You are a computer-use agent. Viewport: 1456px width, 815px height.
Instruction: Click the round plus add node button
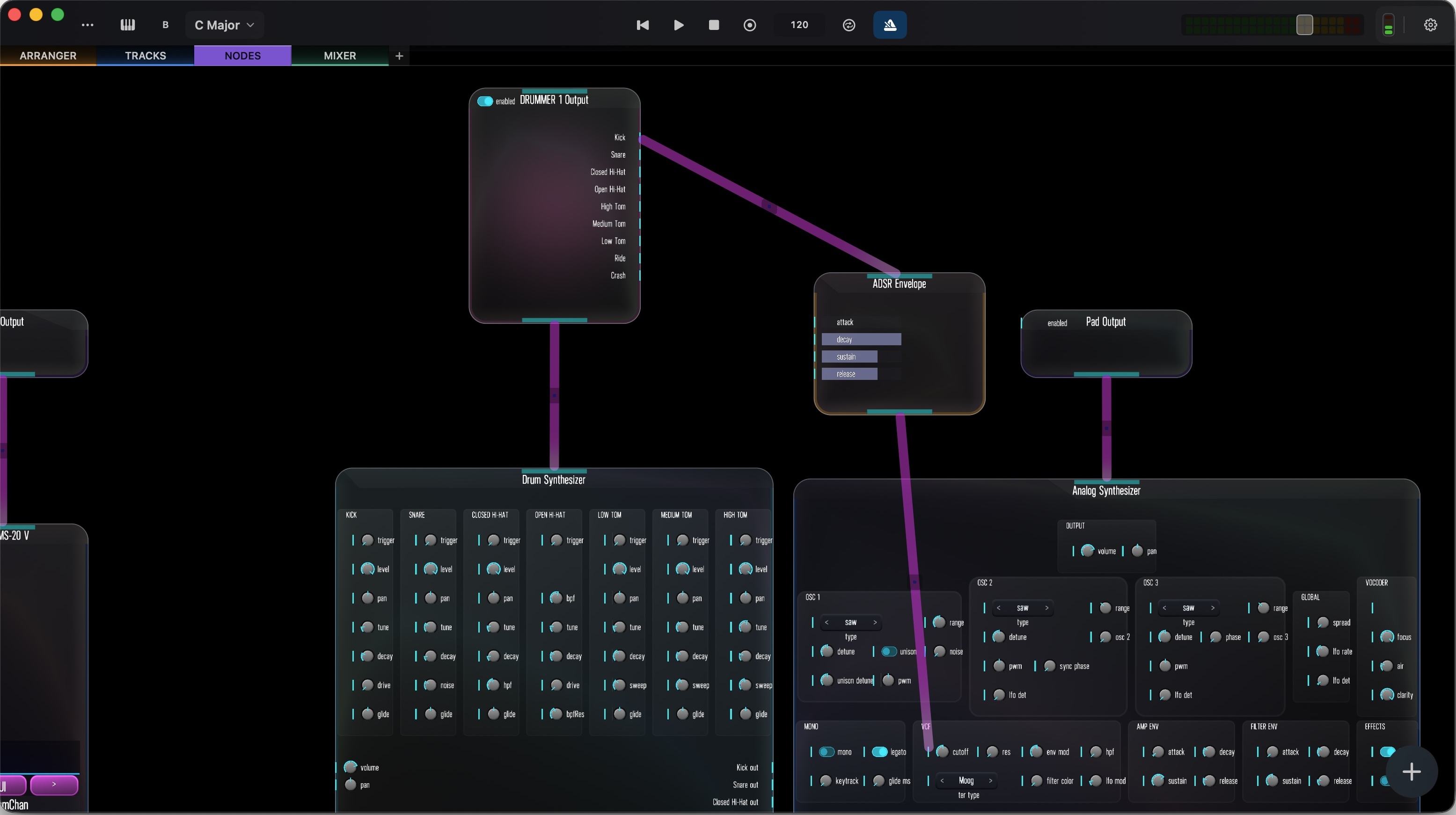click(x=1412, y=771)
